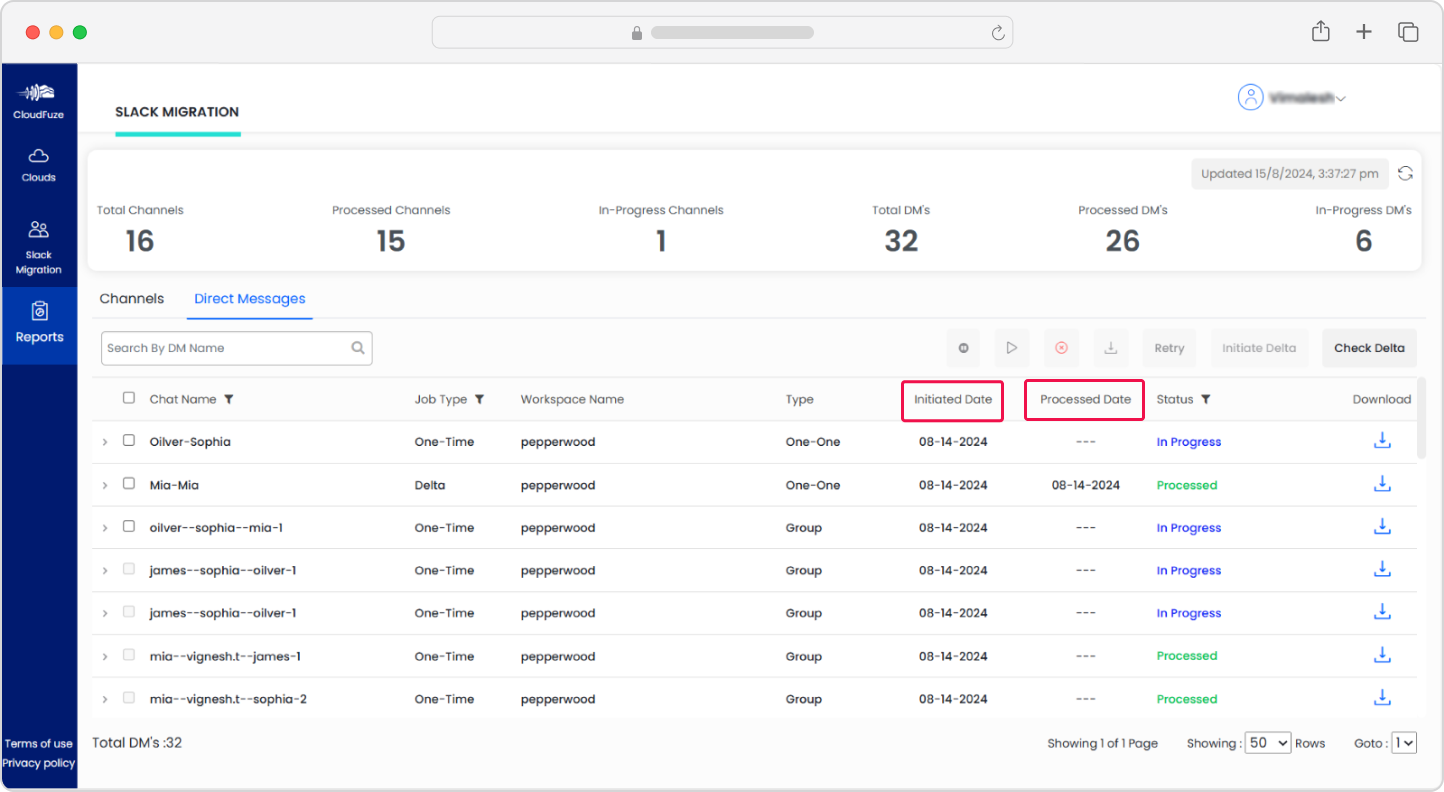Click the Updated 15/8/2024 timestamp

tap(1290, 173)
